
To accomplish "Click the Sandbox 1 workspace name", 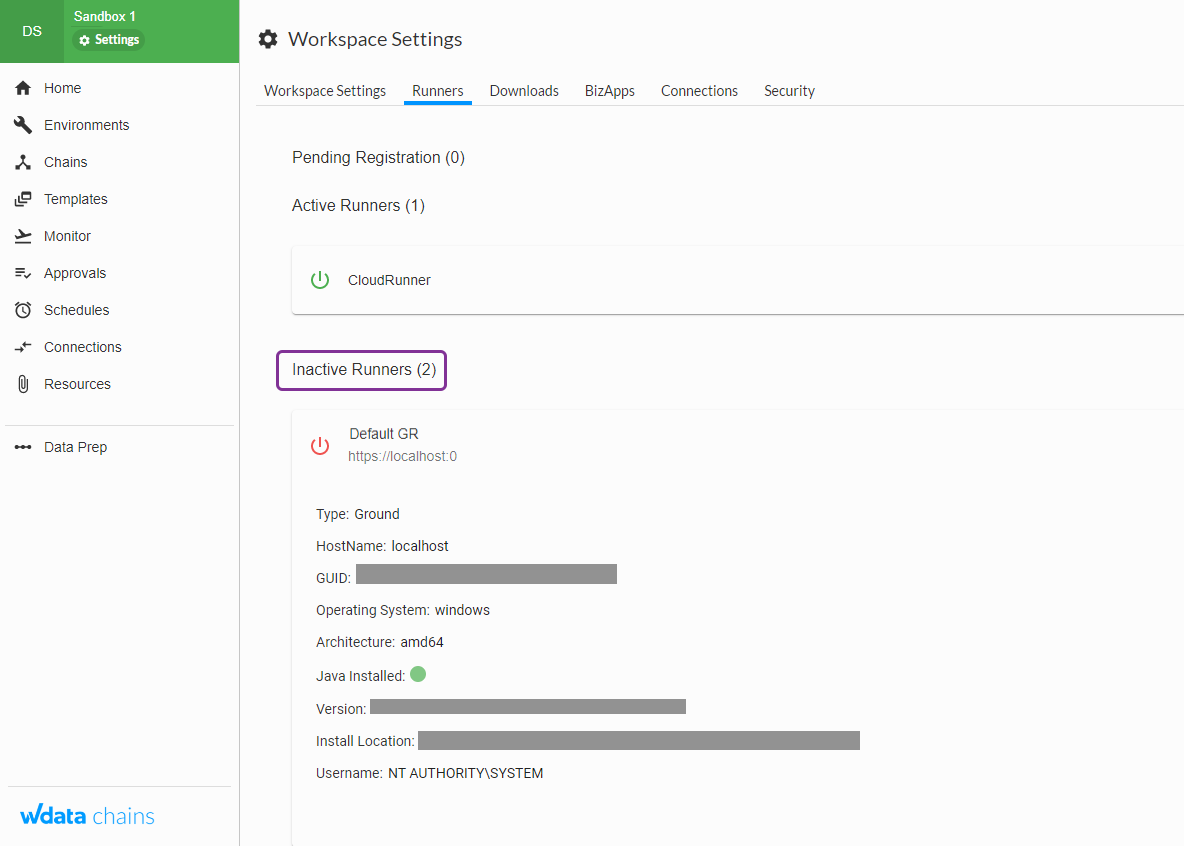I will pos(105,17).
